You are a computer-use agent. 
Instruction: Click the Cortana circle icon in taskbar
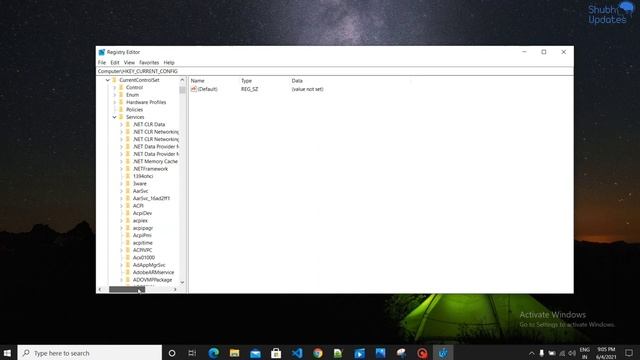click(172, 353)
